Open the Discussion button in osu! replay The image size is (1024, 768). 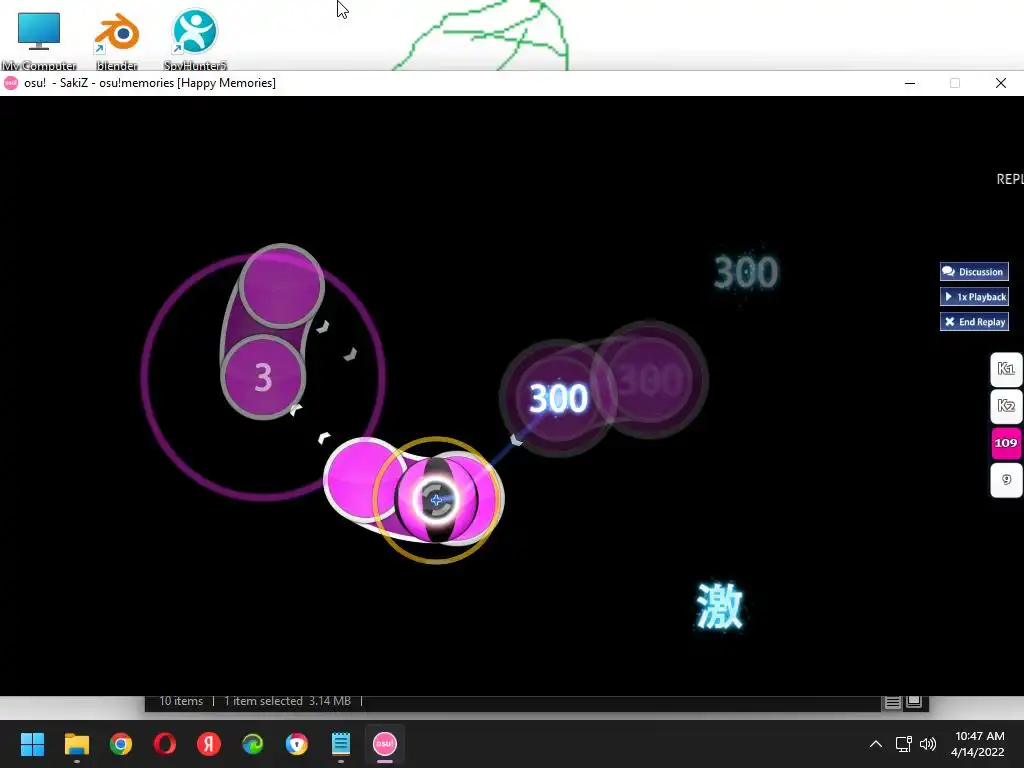pos(974,272)
